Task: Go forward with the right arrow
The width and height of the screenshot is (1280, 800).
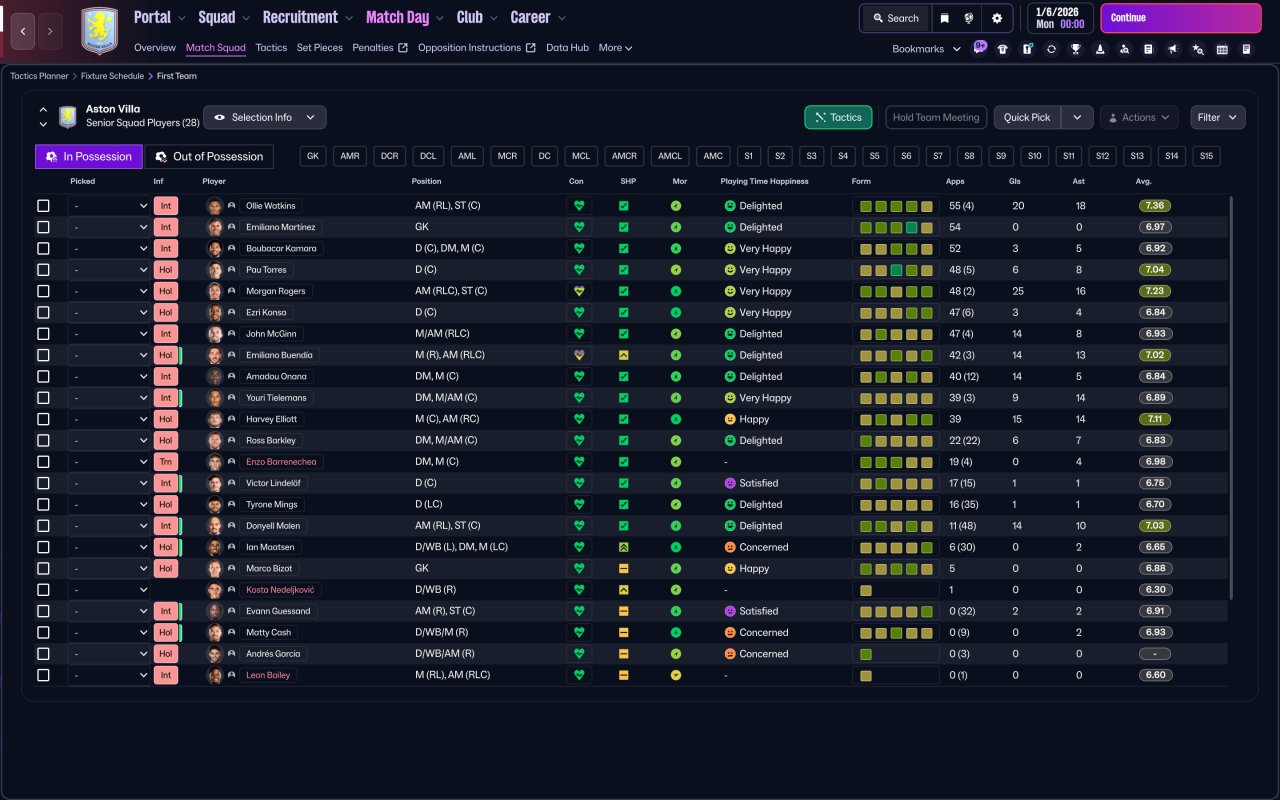Action: [x=50, y=31]
